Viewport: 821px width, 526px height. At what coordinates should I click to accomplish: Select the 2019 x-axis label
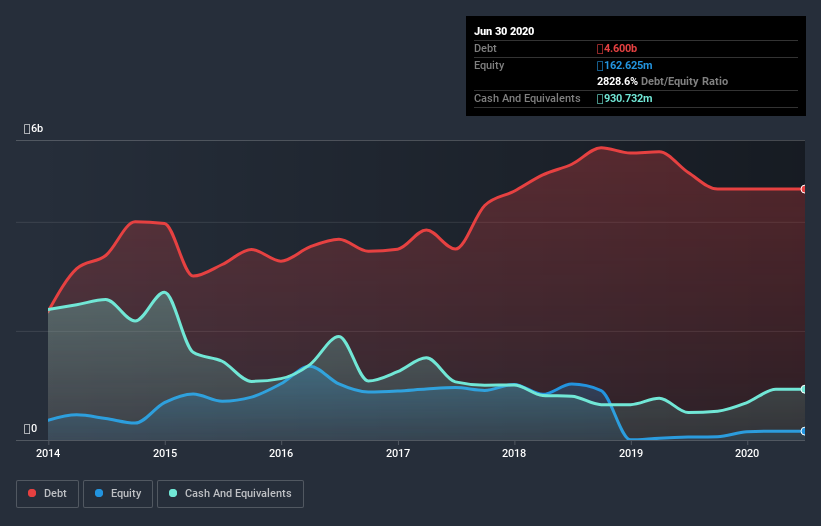coord(631,453)
